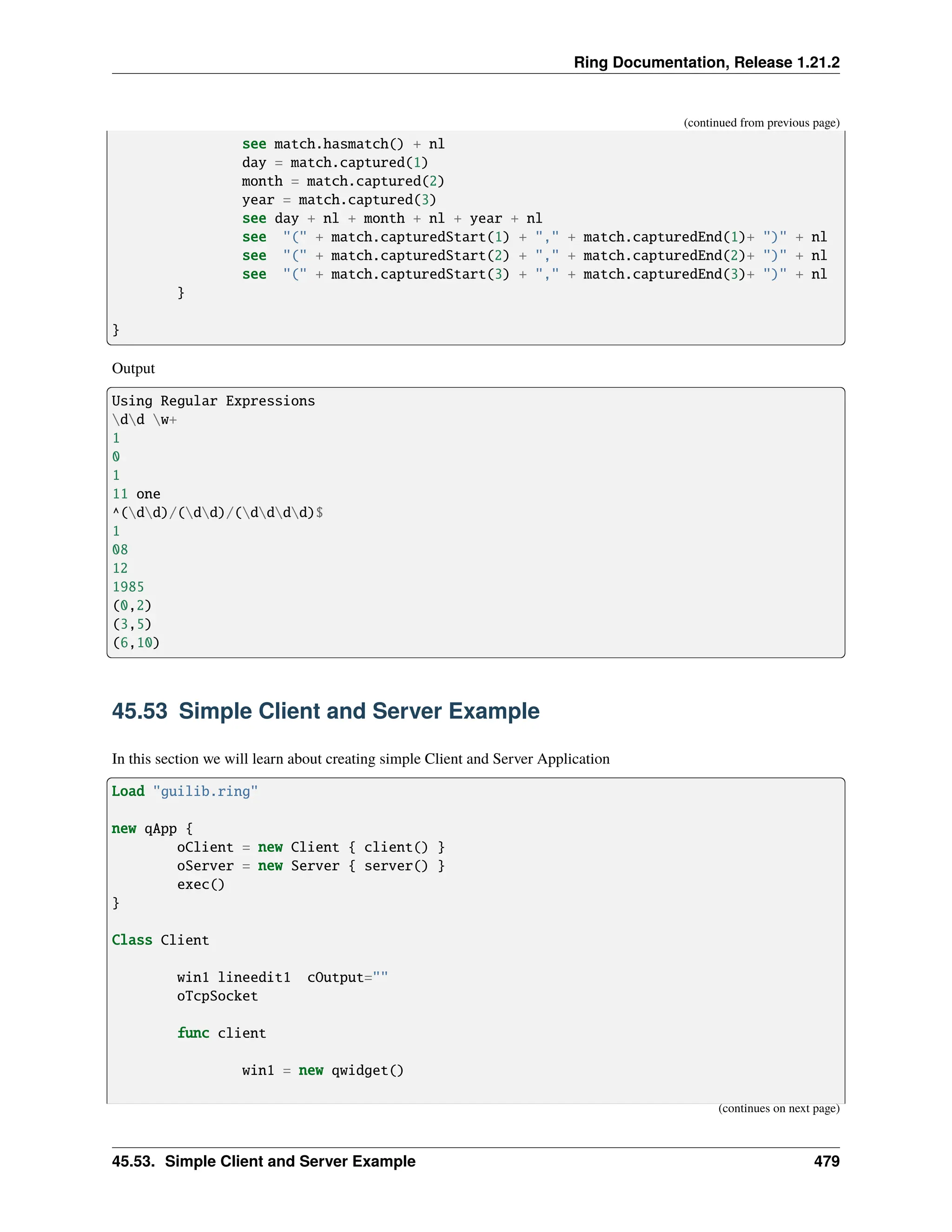Click the 'func client' line
952x1232 pixels.
221,1033
